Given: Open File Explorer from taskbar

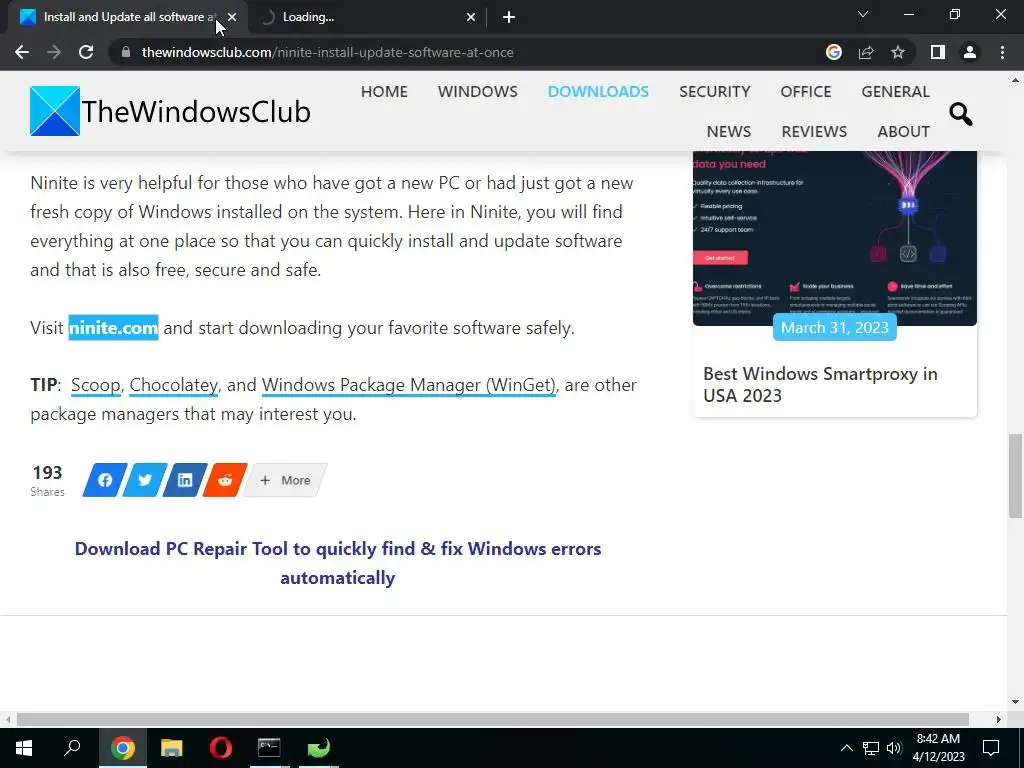Looking at the screenshot, I should pyautogui.click(x=172, y=748).
